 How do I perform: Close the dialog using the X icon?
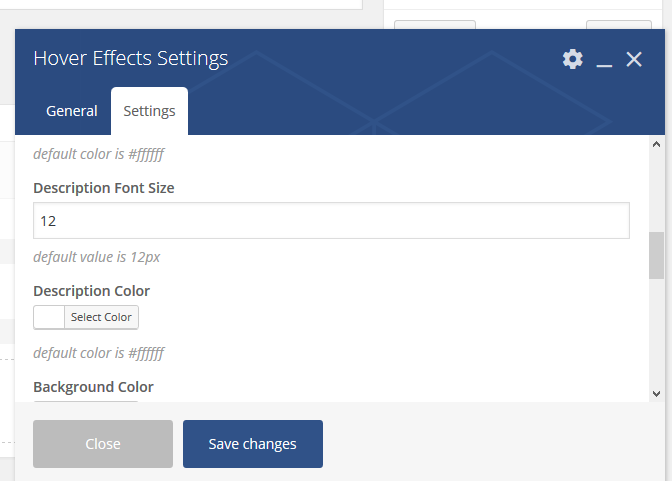634,59
